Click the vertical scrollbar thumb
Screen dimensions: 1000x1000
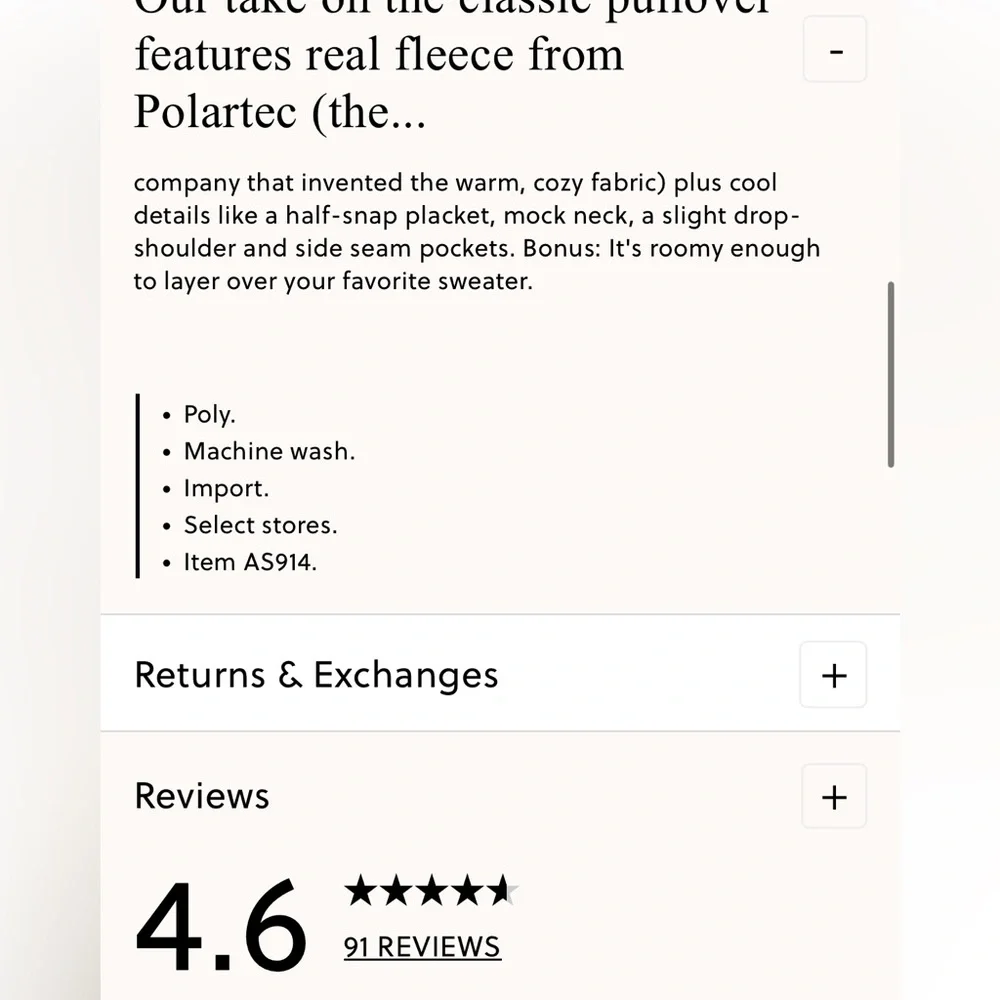[891, 374]
